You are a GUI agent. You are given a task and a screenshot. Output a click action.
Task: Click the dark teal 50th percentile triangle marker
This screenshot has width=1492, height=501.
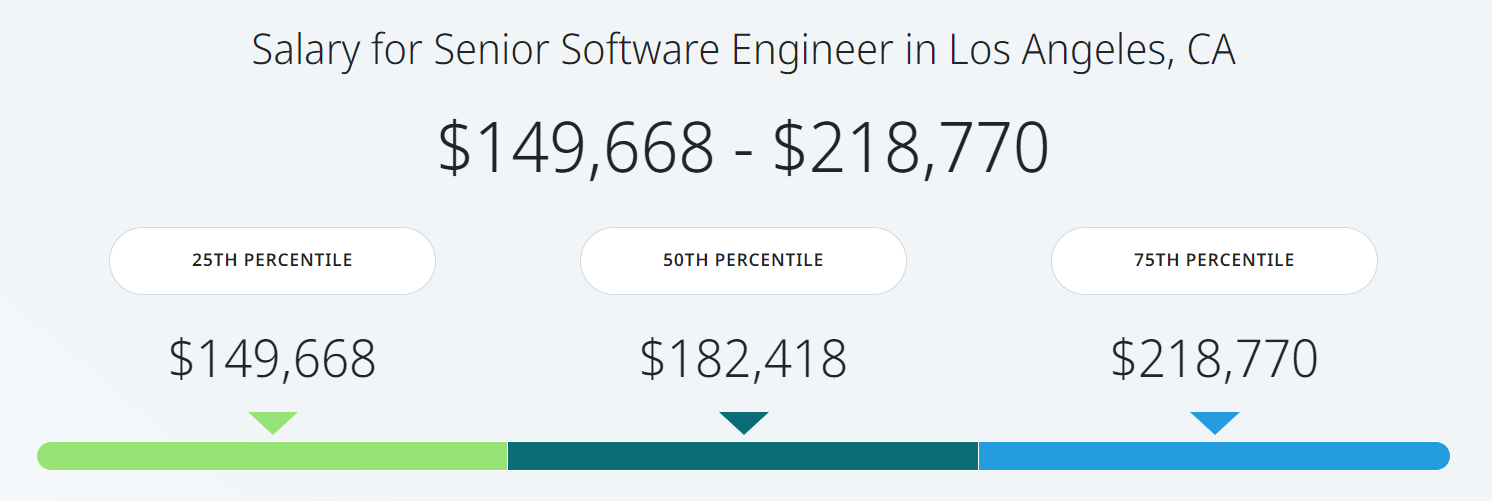click(744, 421)
